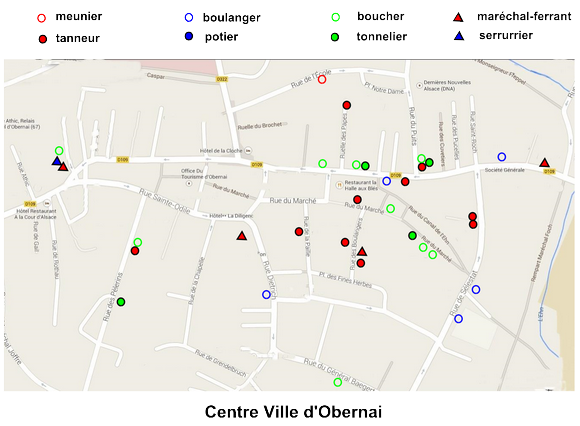Click the boulanger circle on Rue Dietrich

[x=266, y=294]
